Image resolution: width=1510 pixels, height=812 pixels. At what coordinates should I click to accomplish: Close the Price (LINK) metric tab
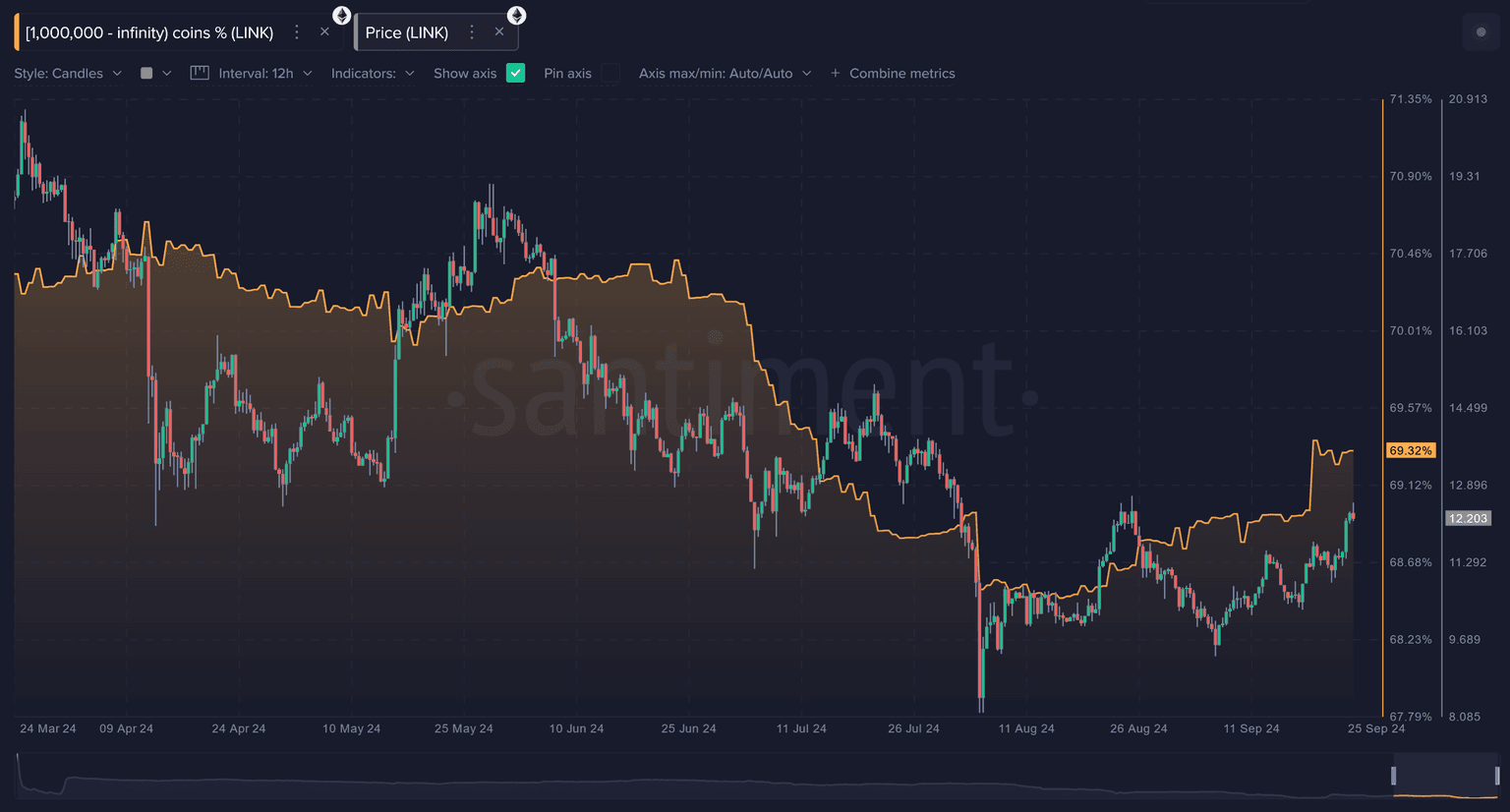click(499, 32)
